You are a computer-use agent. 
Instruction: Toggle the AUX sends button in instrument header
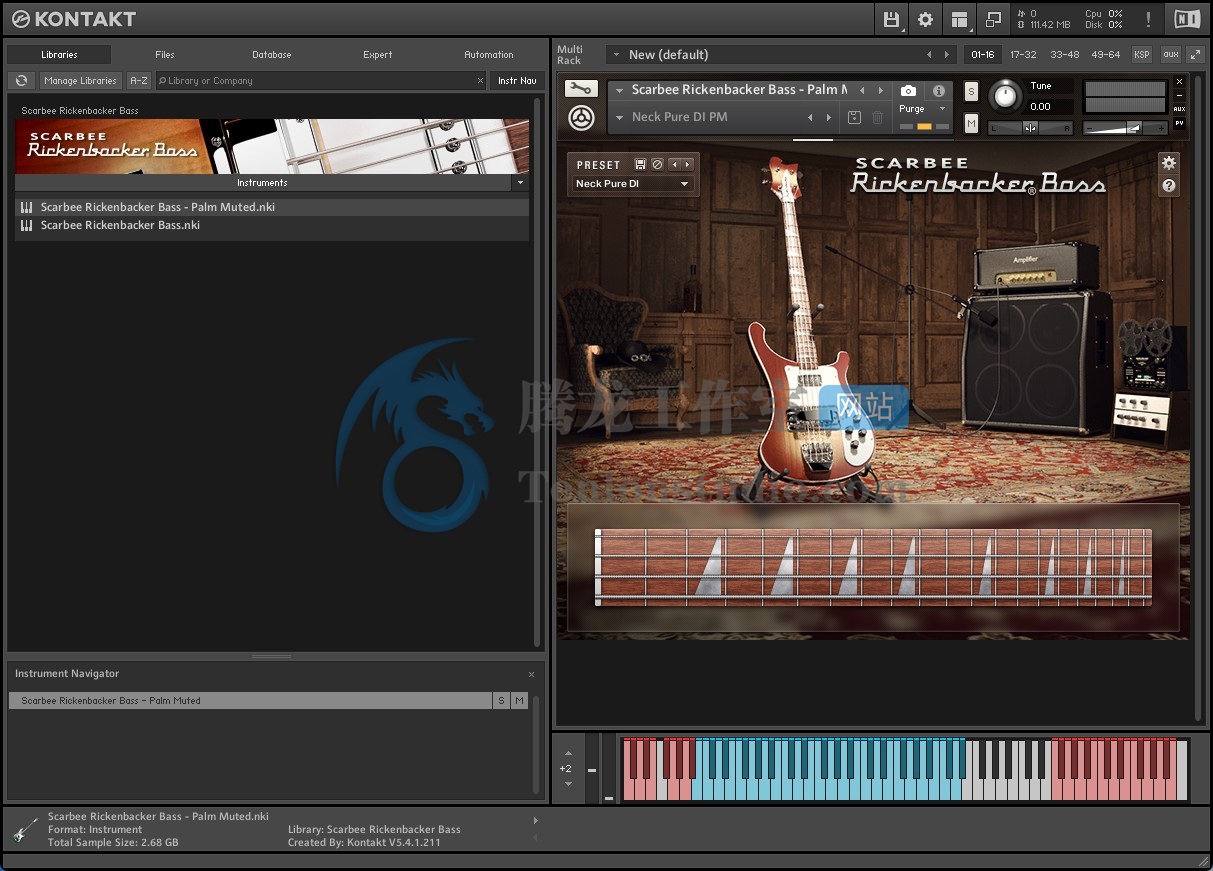coord(1180,109)
